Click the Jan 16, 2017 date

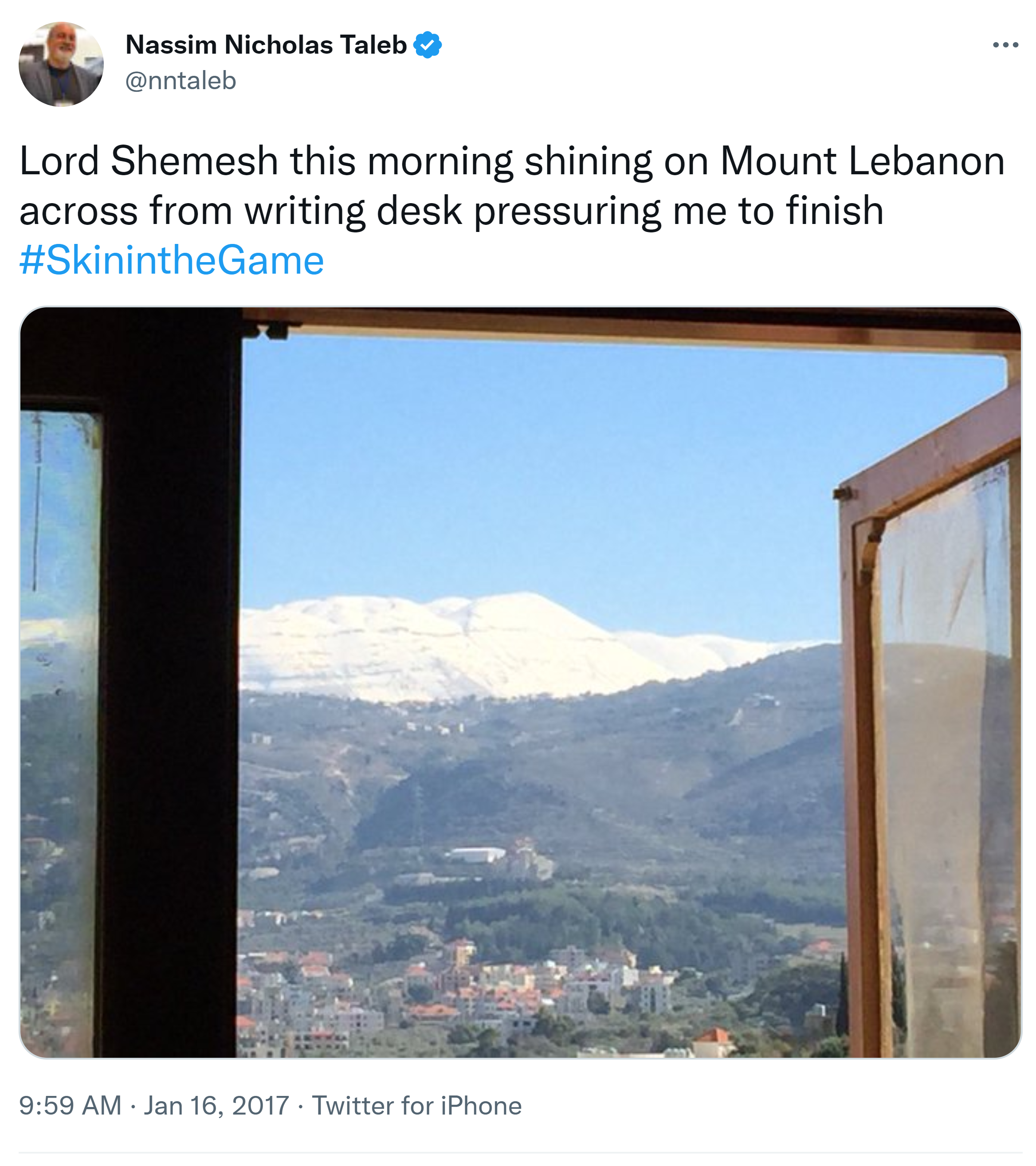coord(216,1106)
